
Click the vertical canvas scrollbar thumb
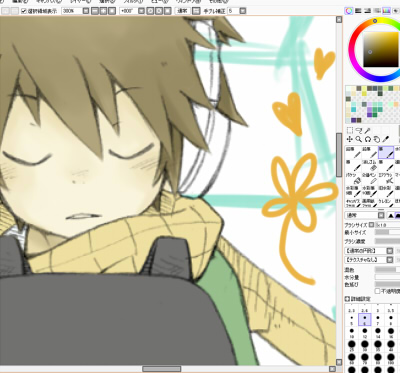(339, 155)
